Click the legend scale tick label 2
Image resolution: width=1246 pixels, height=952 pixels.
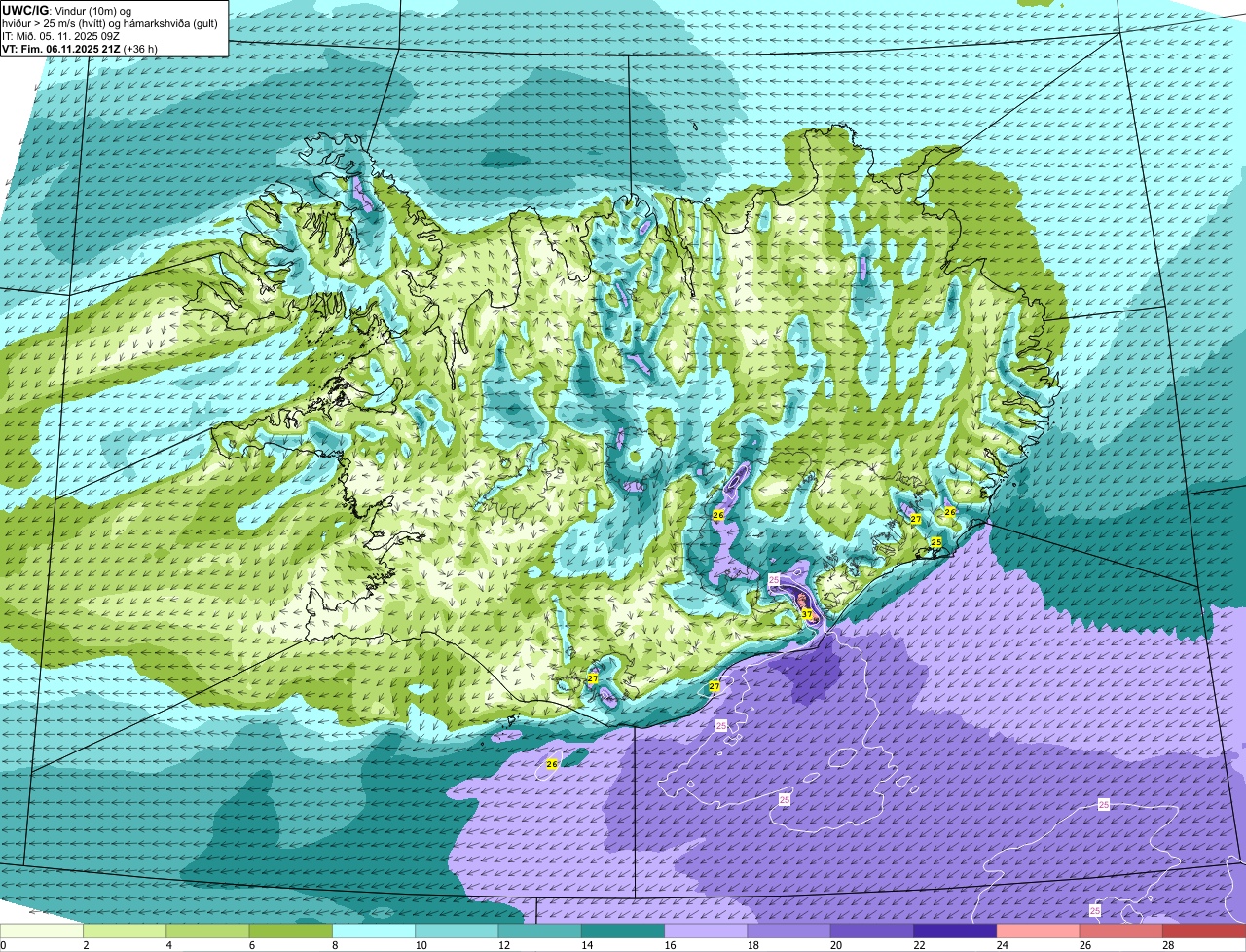pyautogui.click(x=86, y=945)
